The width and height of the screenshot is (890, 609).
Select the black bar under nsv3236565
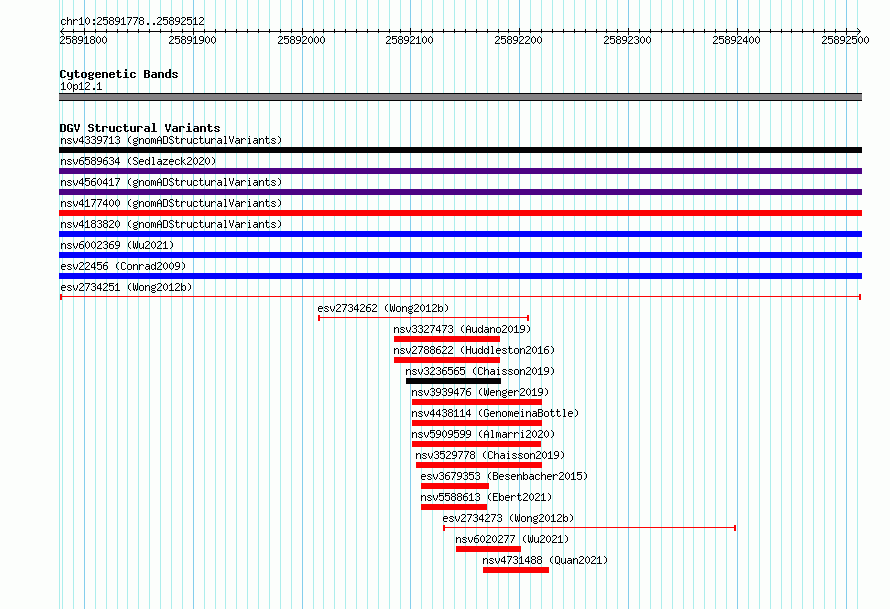point(454,381)
